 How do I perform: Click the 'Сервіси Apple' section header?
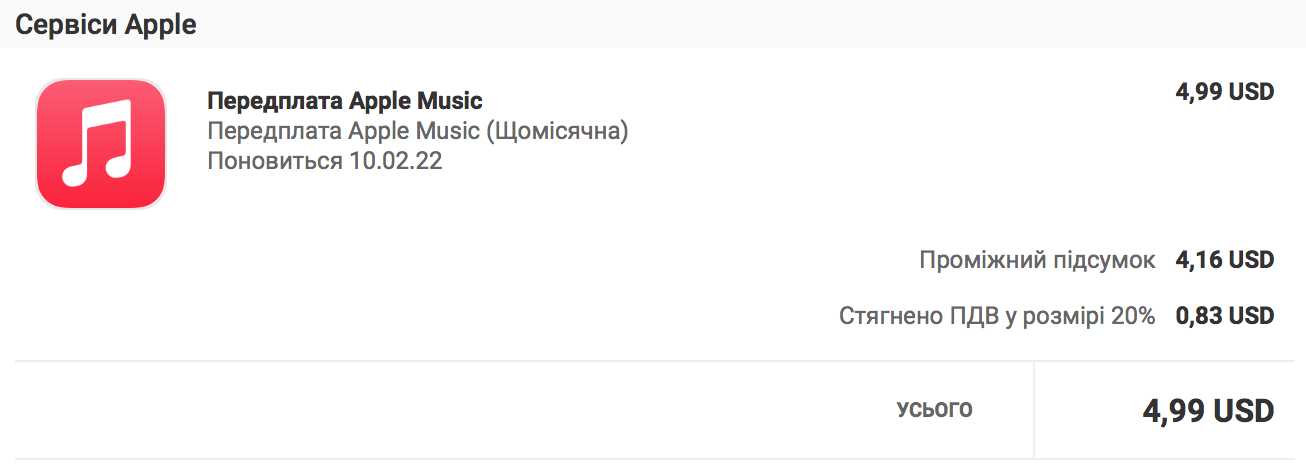tap(105, 25)
